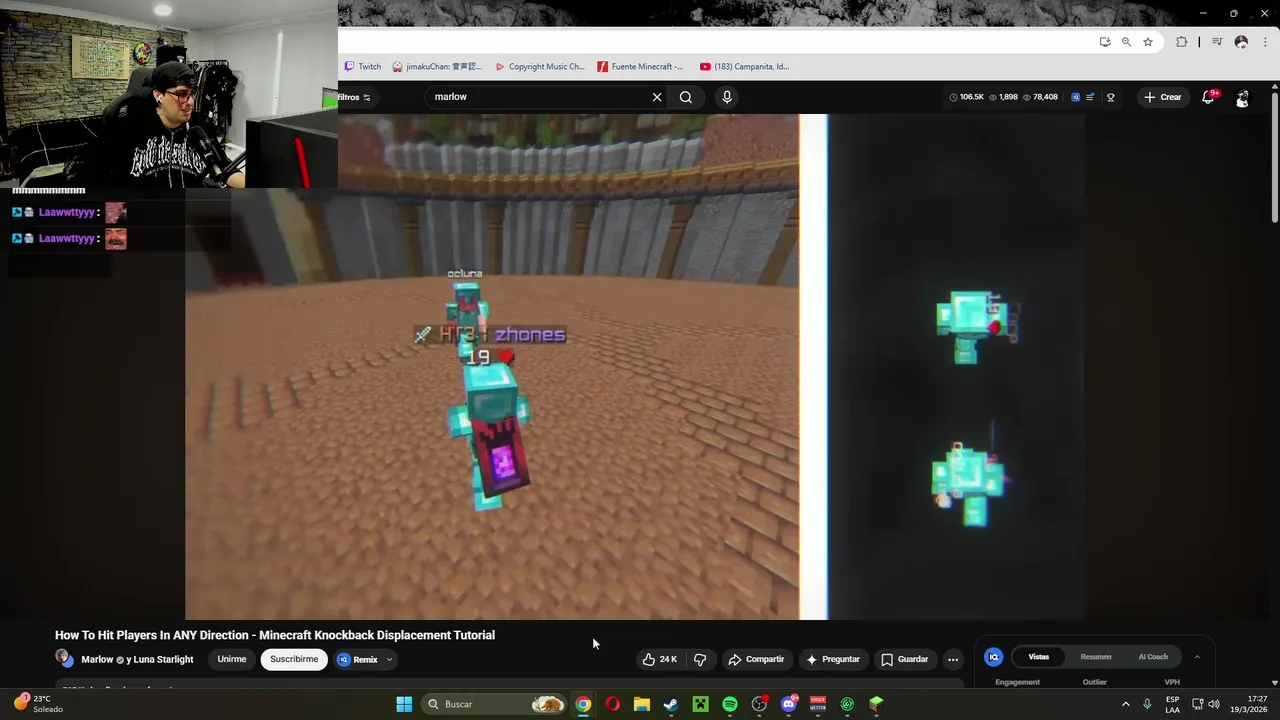Open Discord from the taskbar
Screen dimensions: 1280x720
[x=789, y=704]
